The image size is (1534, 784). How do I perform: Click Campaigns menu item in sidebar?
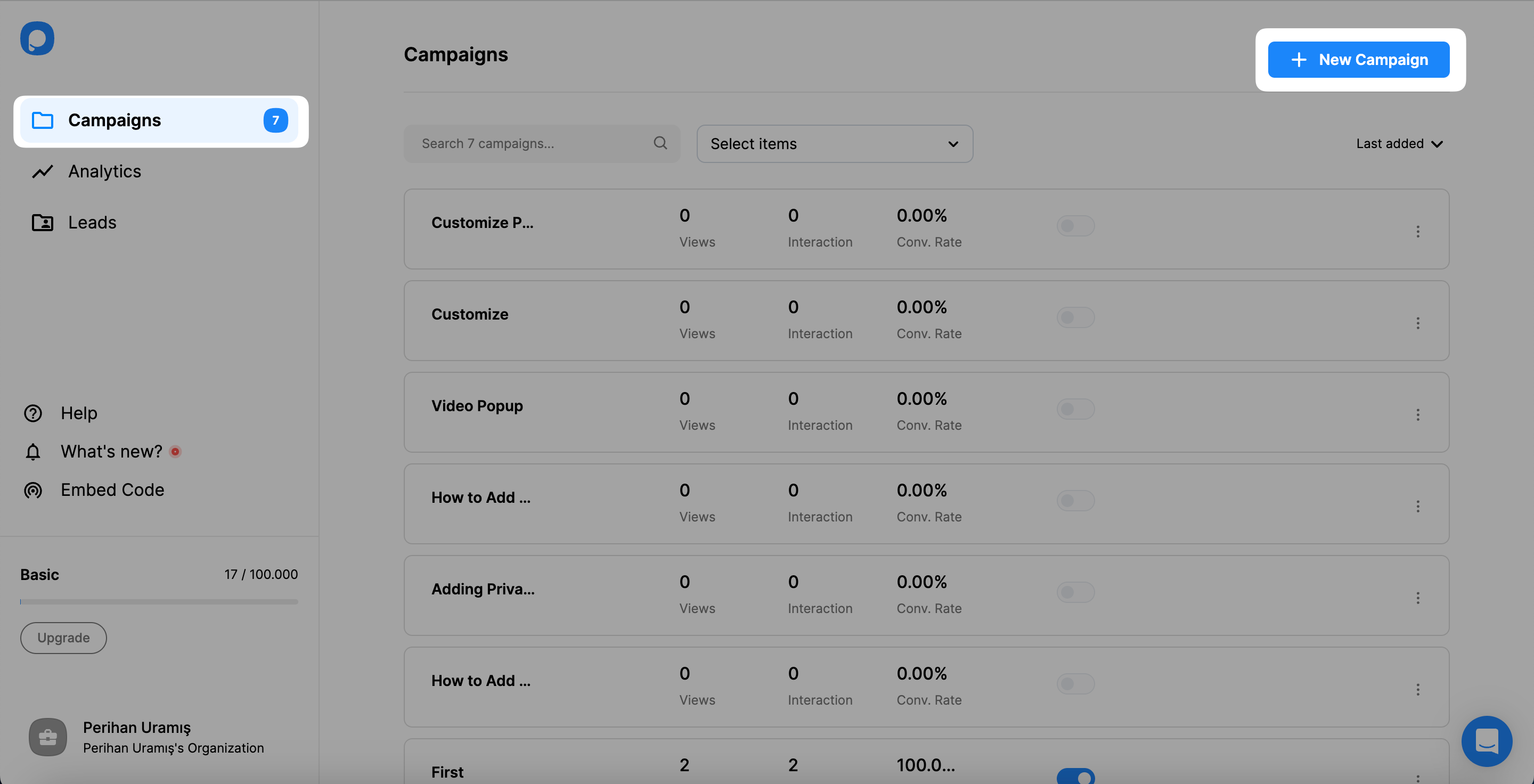[x=159, y=119]
